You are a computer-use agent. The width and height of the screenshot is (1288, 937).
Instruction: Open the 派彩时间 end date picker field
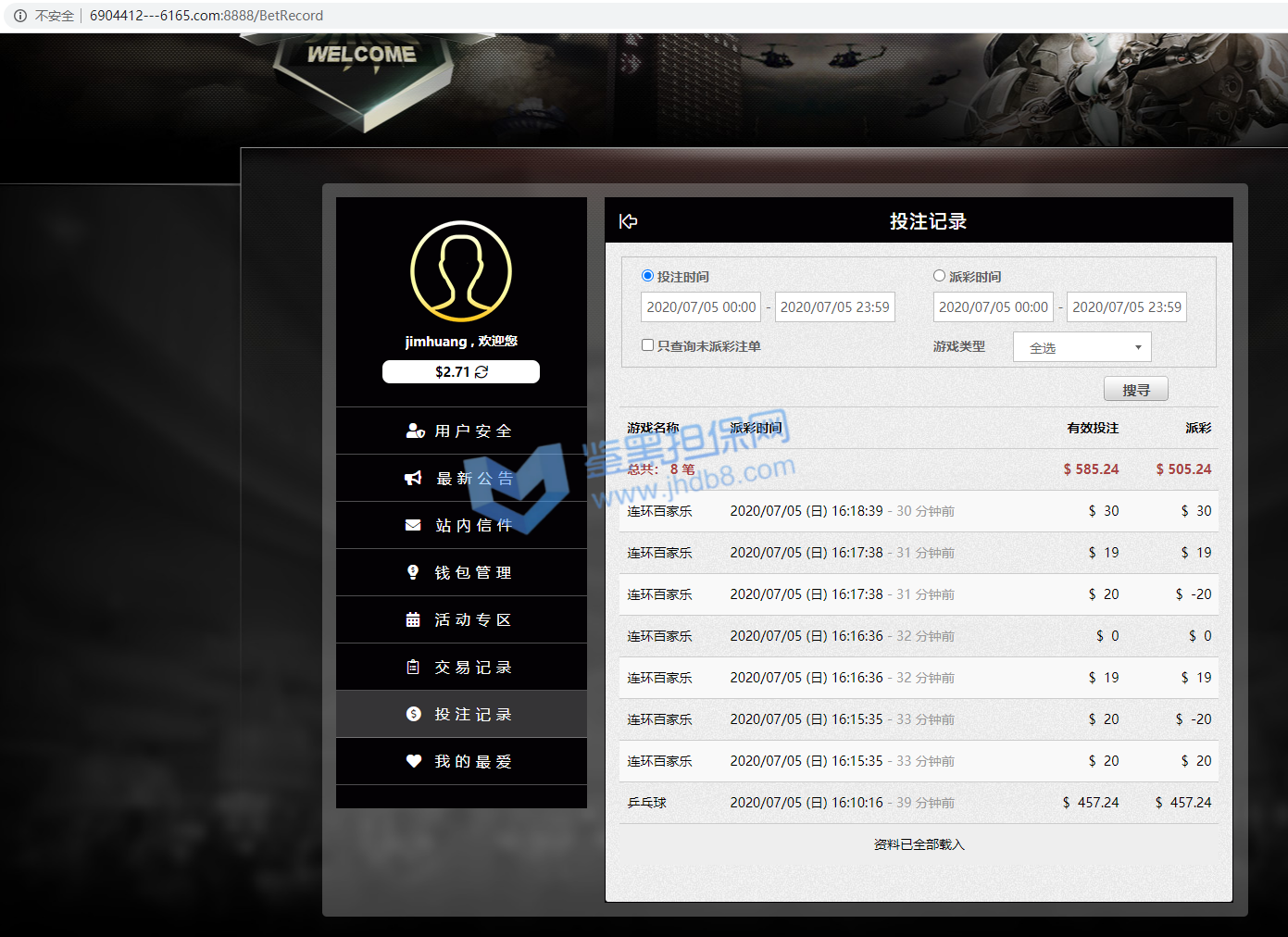pyautogui.click(x=1126, y=307)
